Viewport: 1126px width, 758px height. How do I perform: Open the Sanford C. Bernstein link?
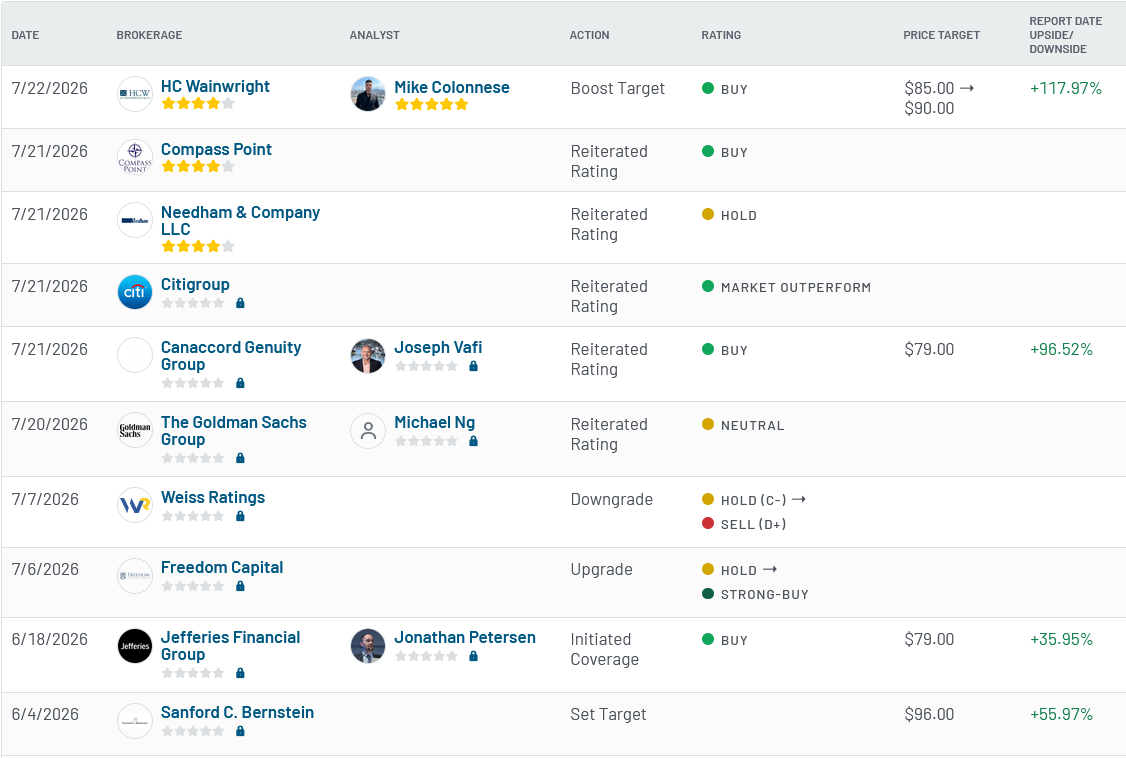click(238, 712)
